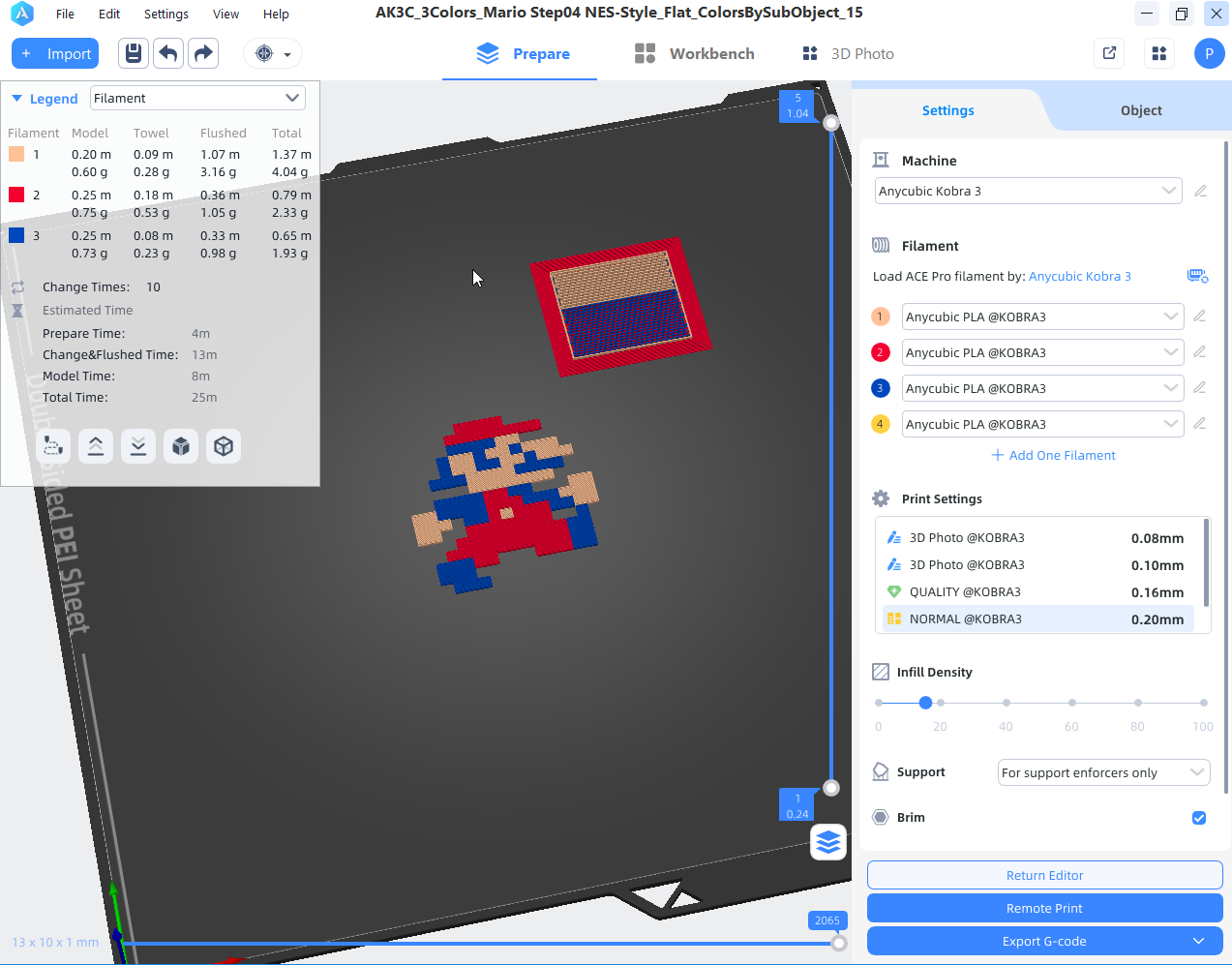The height and width of the screenshot is (965, 1232).
Task: Click the save project icon
Action: point(134,53)
